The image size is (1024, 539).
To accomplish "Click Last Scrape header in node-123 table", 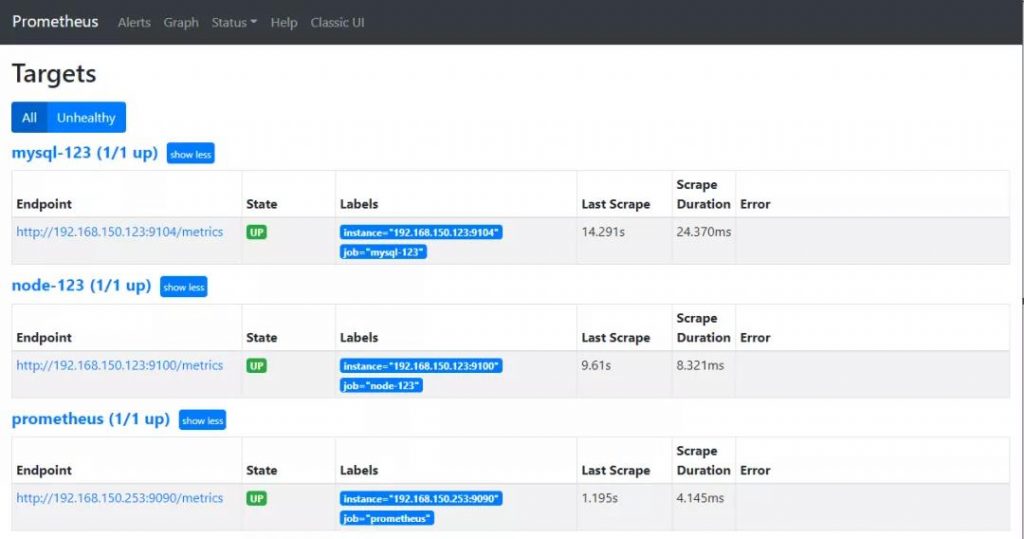I will point(616,337).
